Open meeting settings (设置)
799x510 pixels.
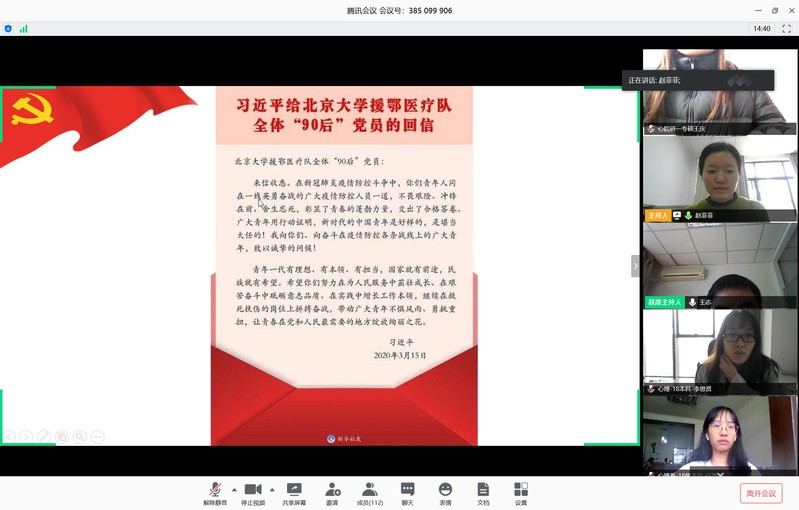[x=521, y=491]
